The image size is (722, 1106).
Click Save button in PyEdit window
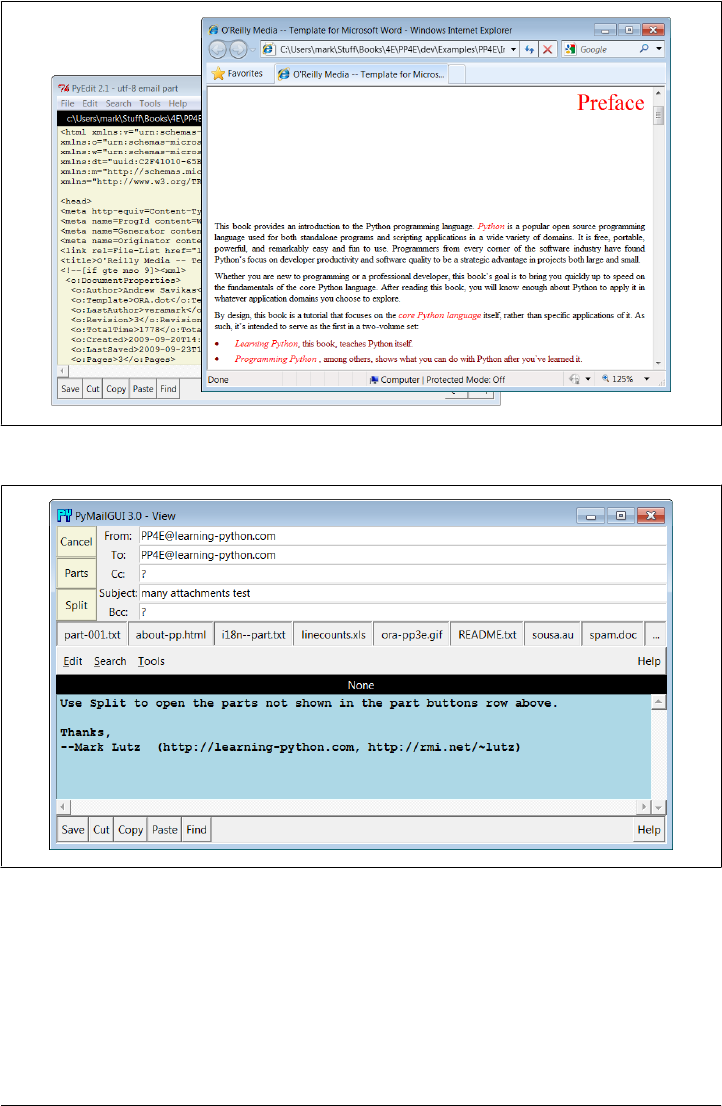click(70, 389)
